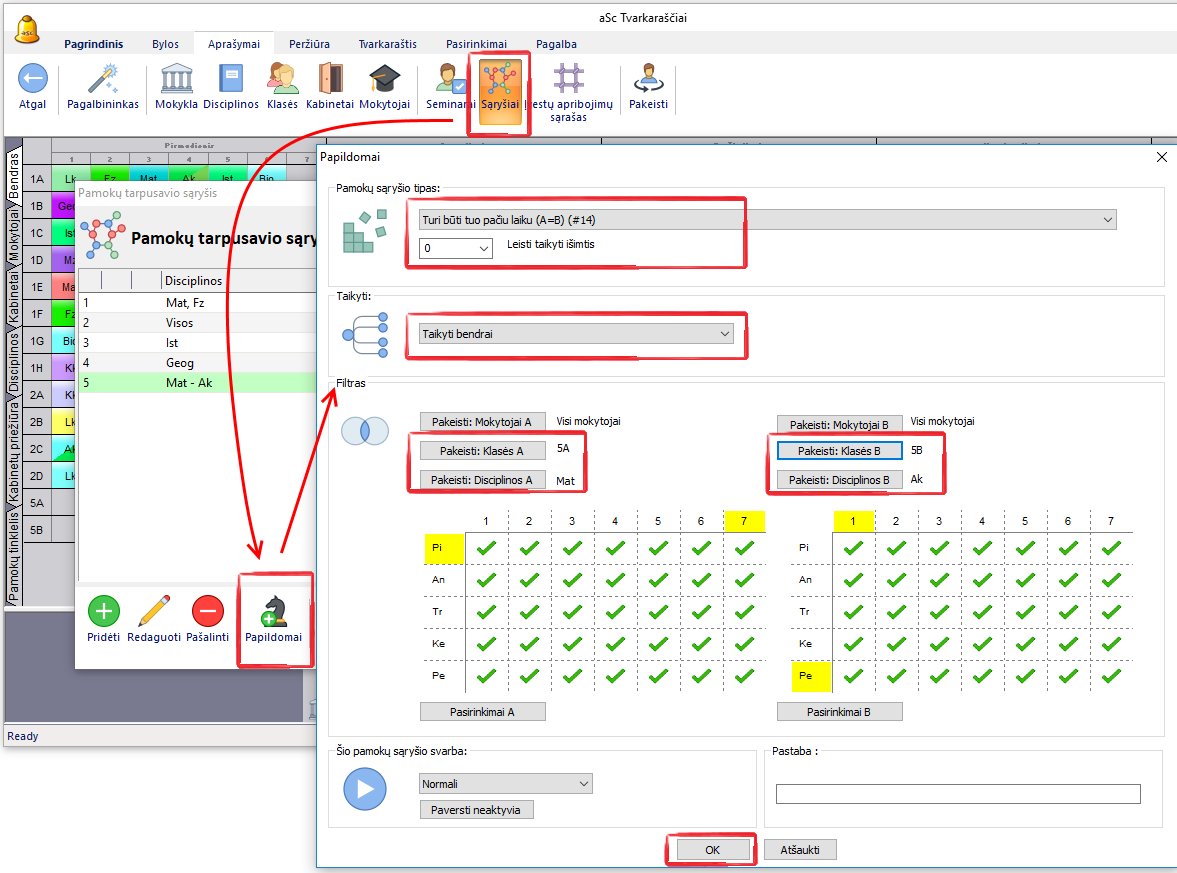Viewport: 1177px width, 873px height.
Task: Click the red Pašalinti remove icon
Action: [207, 611]
